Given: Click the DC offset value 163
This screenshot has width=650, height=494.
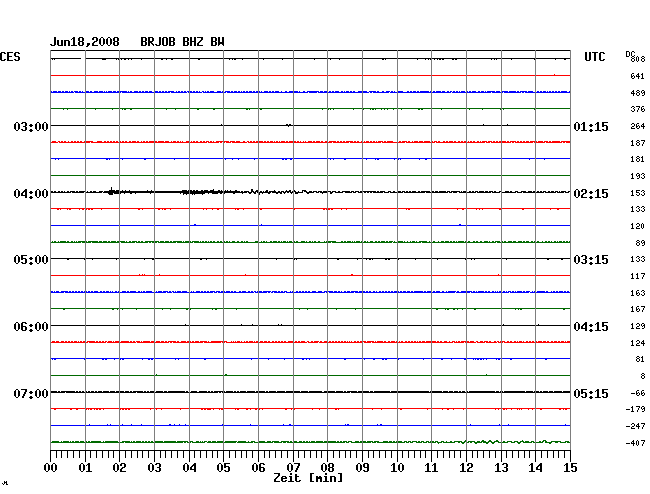Looking at the screenshot, I should click(x=638, y=293).
